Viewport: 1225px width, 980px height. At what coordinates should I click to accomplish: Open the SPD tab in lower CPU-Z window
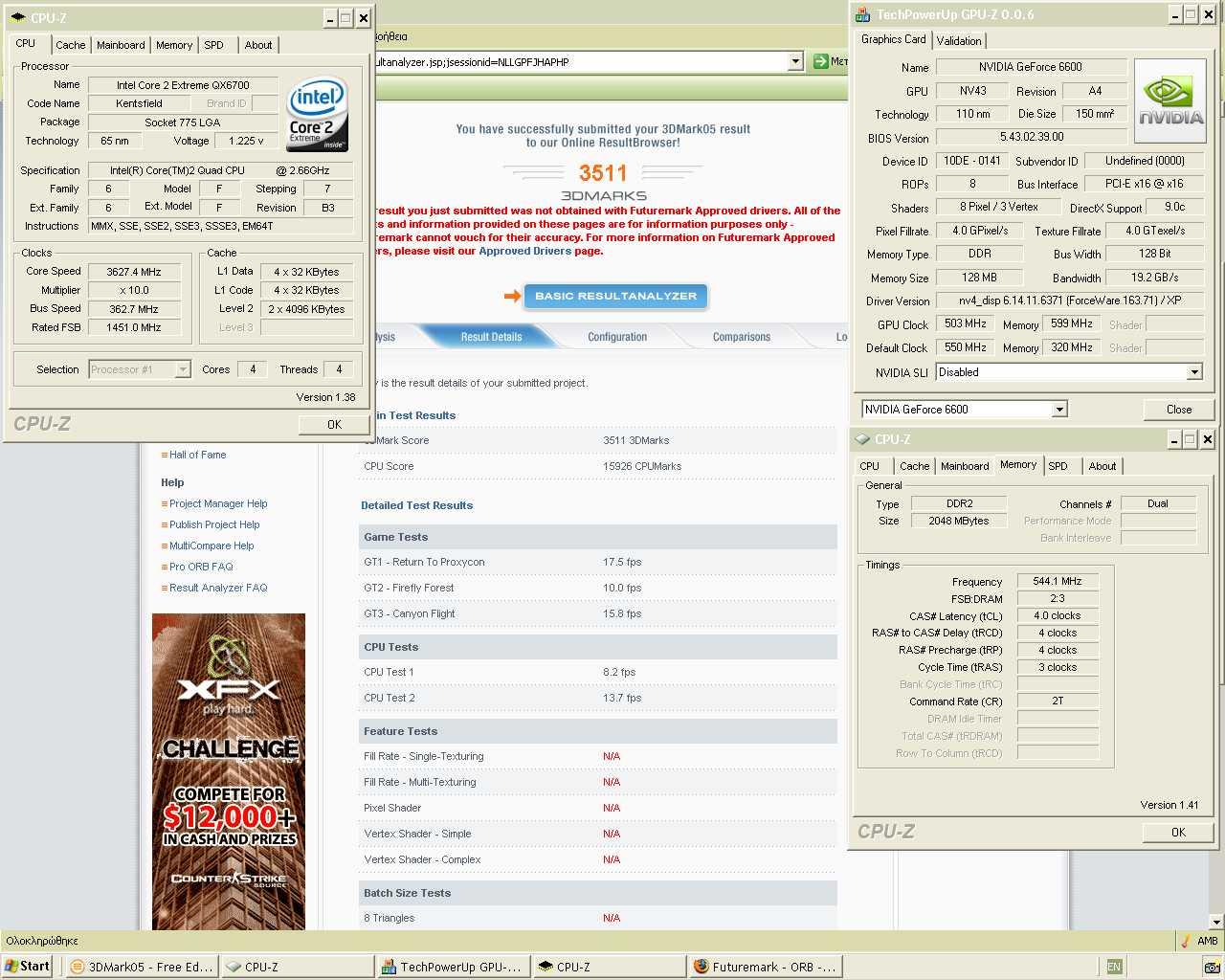pos(1058,466)
